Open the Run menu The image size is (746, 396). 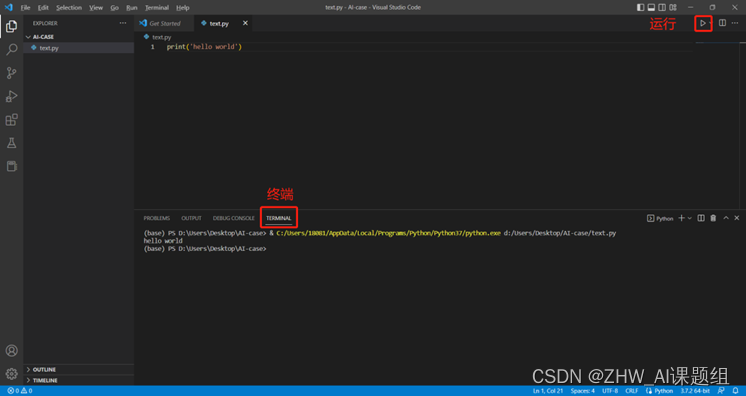(132, 7)
